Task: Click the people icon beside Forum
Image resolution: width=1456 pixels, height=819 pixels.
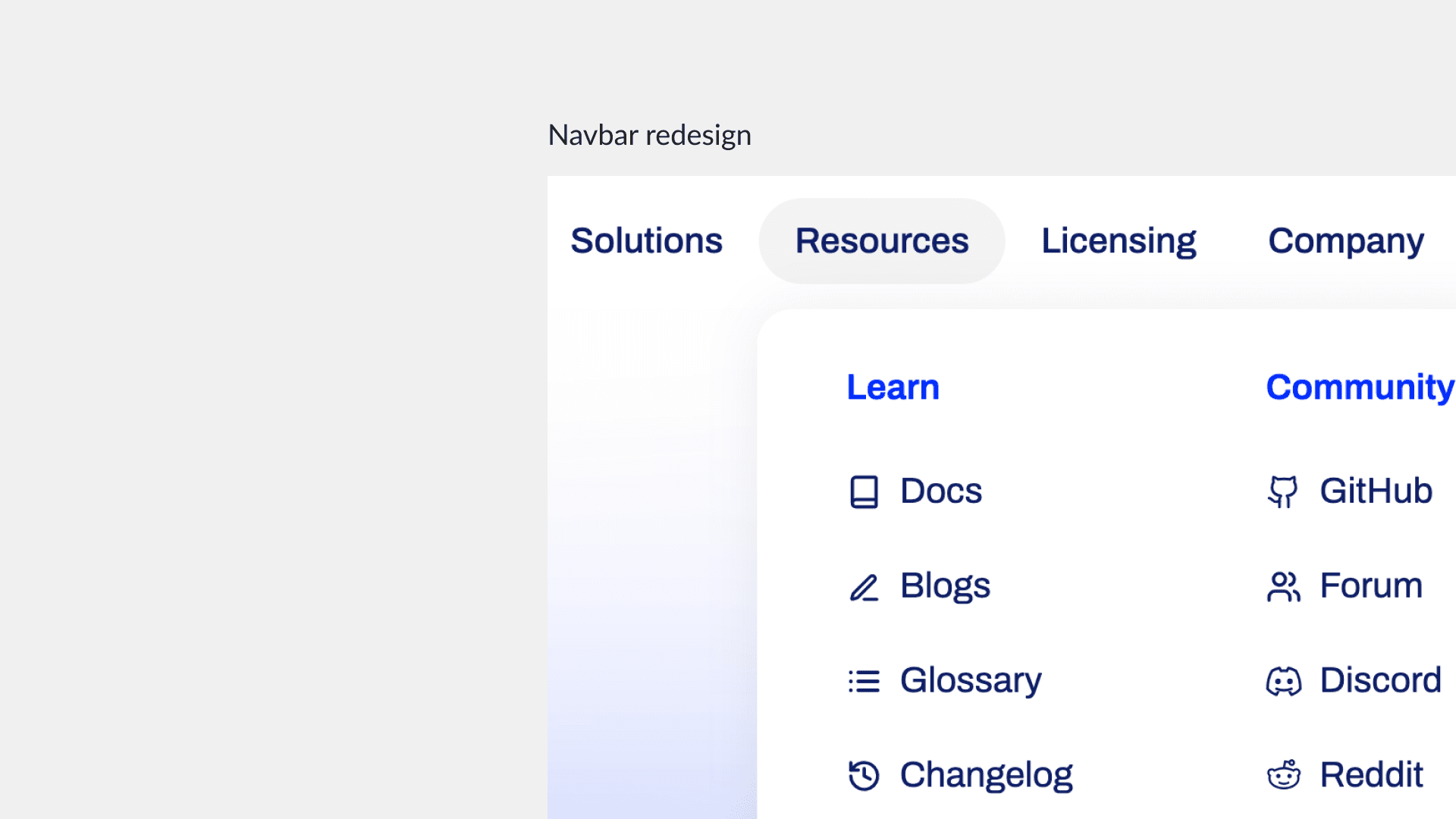Action: tap(1283, 587)
